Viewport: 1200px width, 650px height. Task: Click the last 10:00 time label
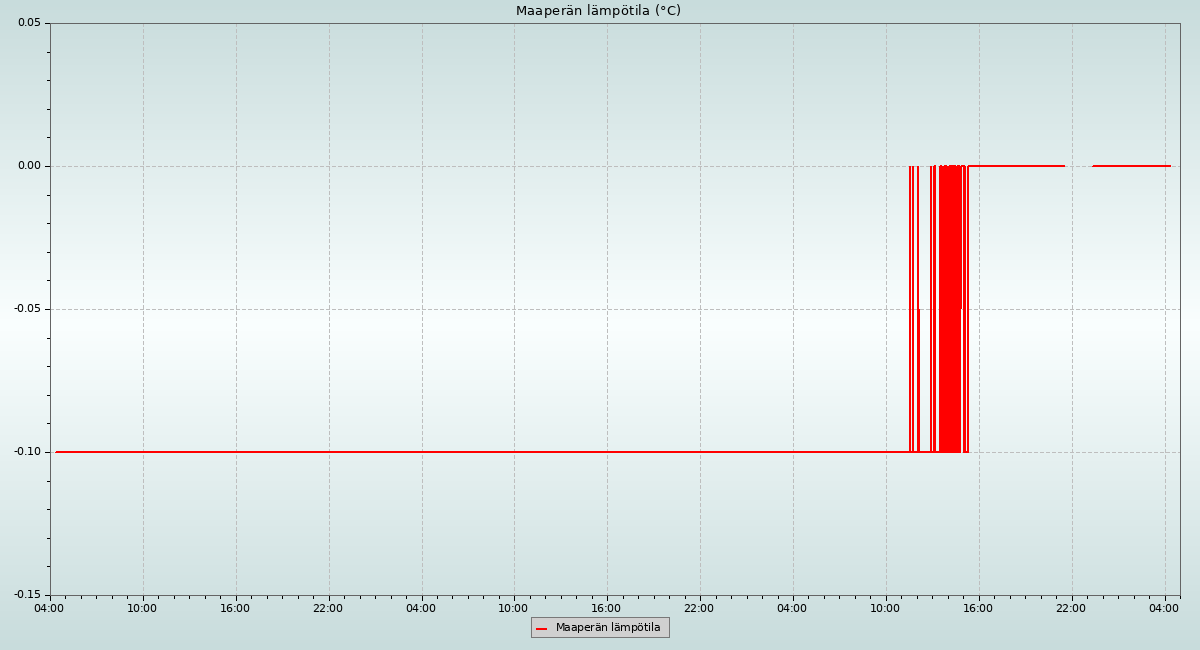point(885,608)
